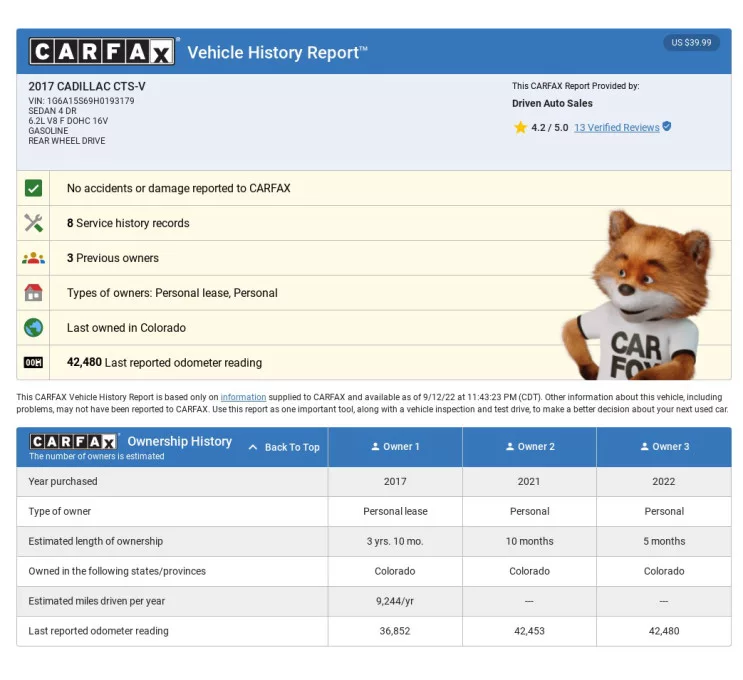Select the Owner 2 column header
Viewport: 743px width, 680px height.
[529, 447]
